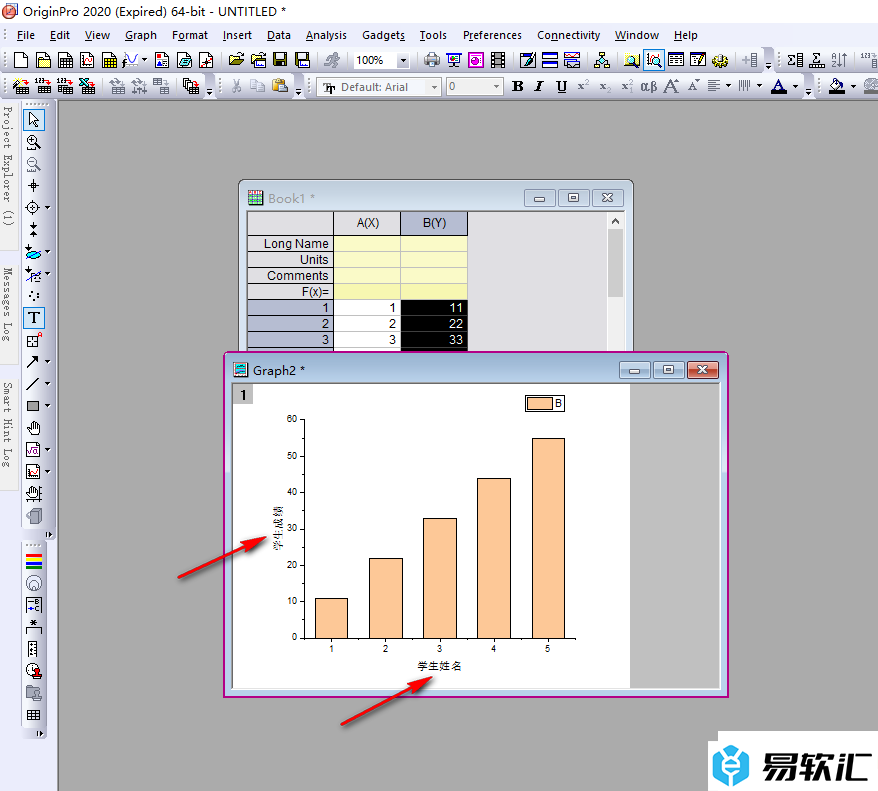Open the Analysis menu
Screen dimensions: 878x791
pos(326,35)
